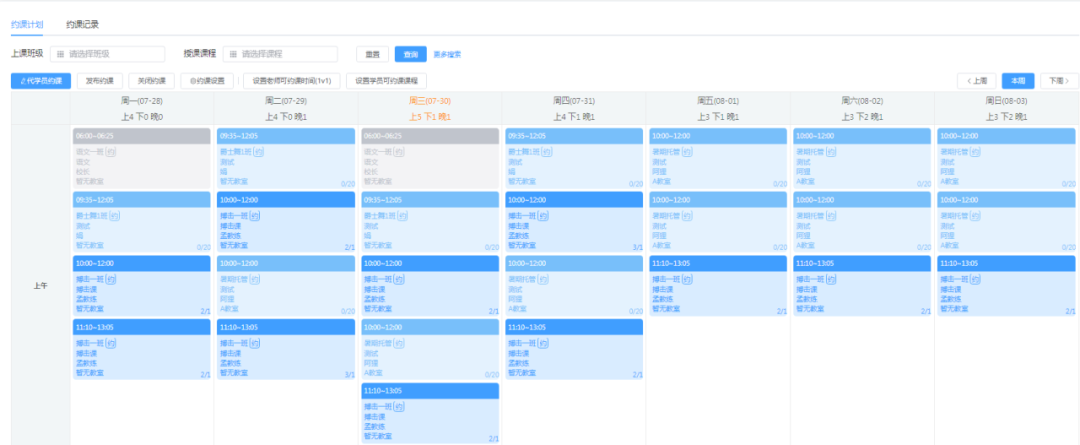Click 约 badge in Thursday 10:00 暑期托管 card
Viewport: 1080px width, 445px height.
543,280
